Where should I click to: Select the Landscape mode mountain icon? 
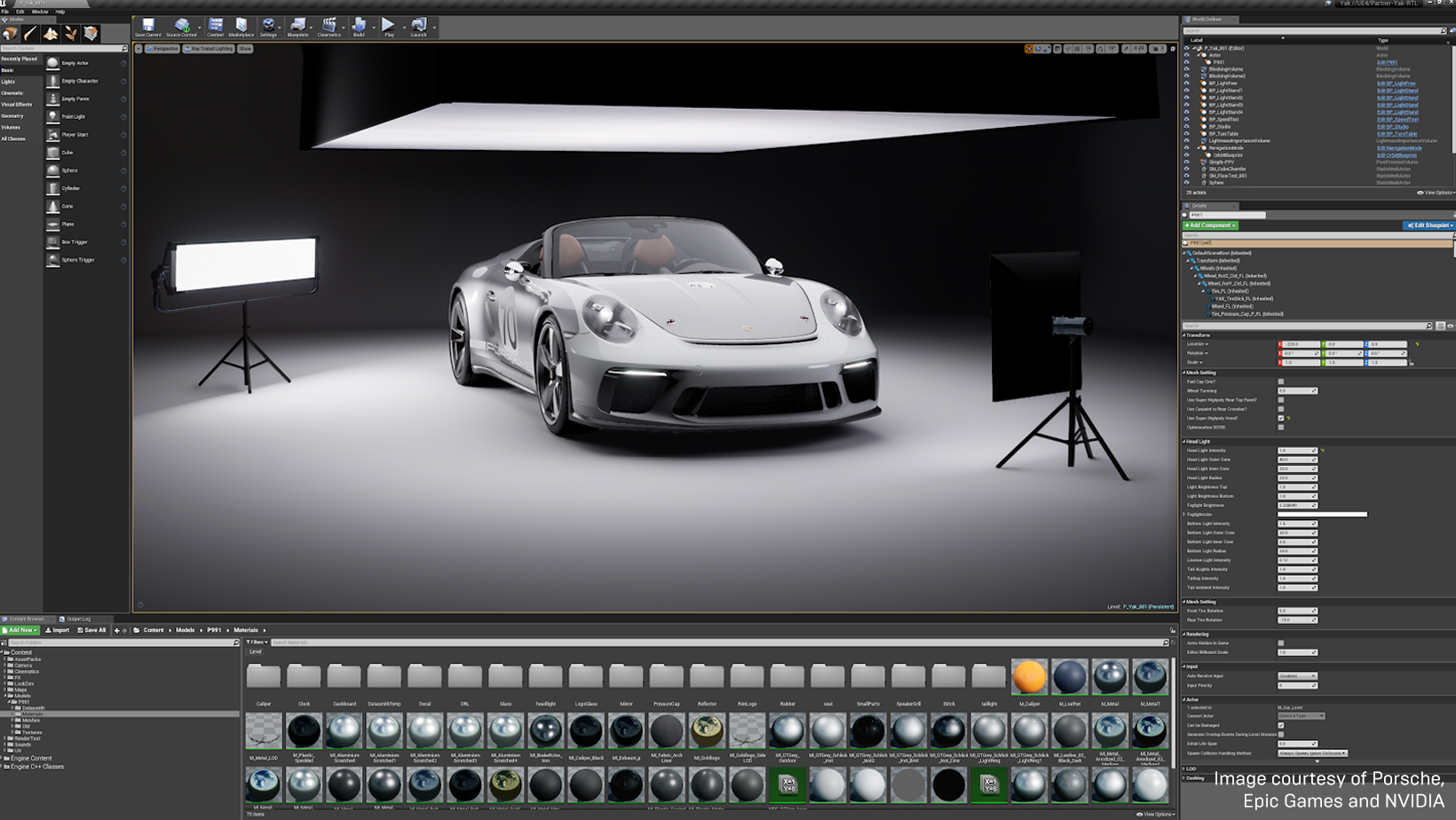51,34
